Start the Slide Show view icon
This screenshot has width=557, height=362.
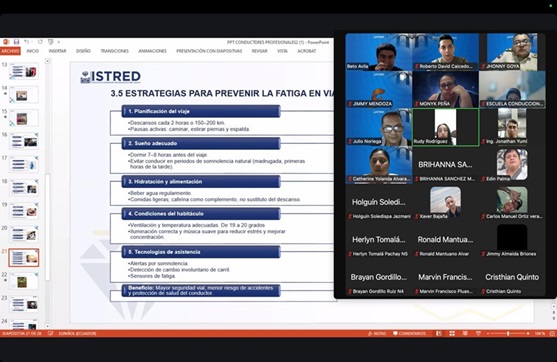(x=478, y=334)
